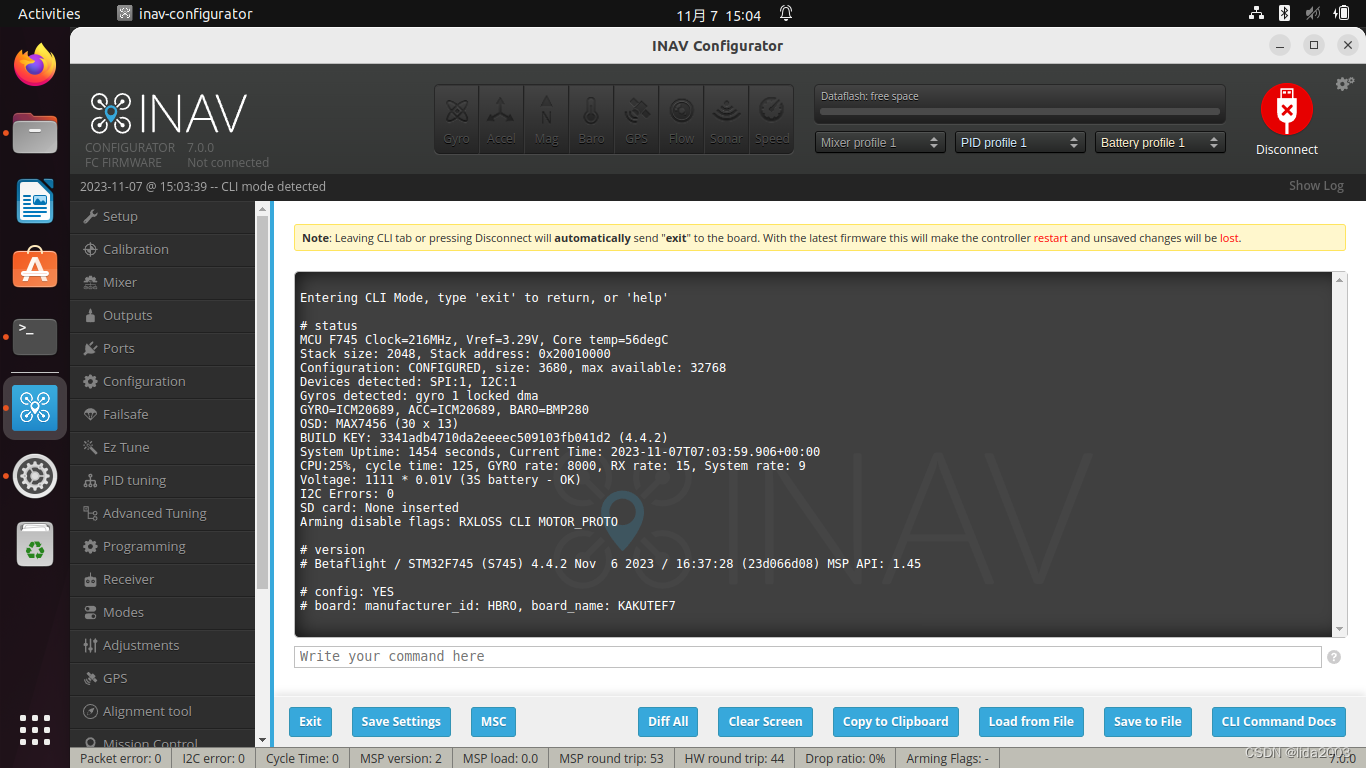Open the GPS sidebar tab

[163, 679]
